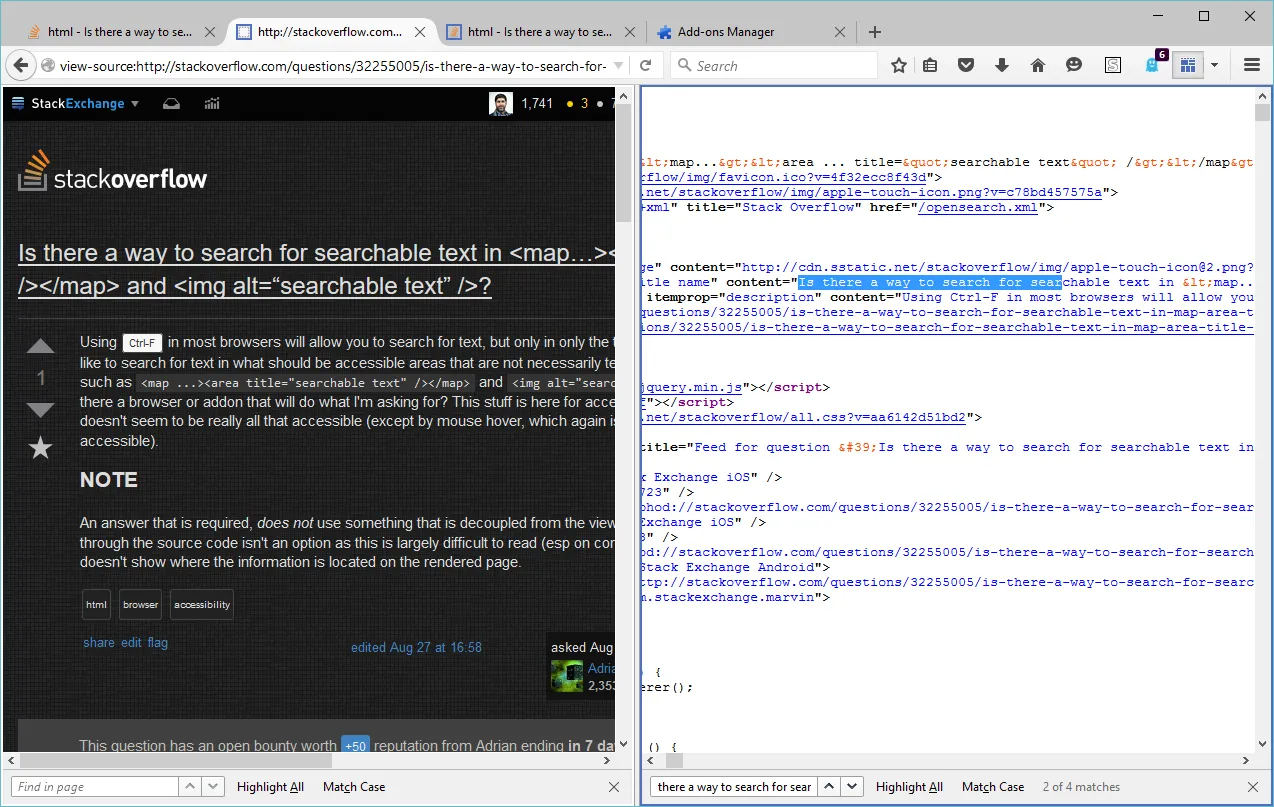Bookmark this page with the star icon
1274x807 pixels.
(x=899, y=65)
